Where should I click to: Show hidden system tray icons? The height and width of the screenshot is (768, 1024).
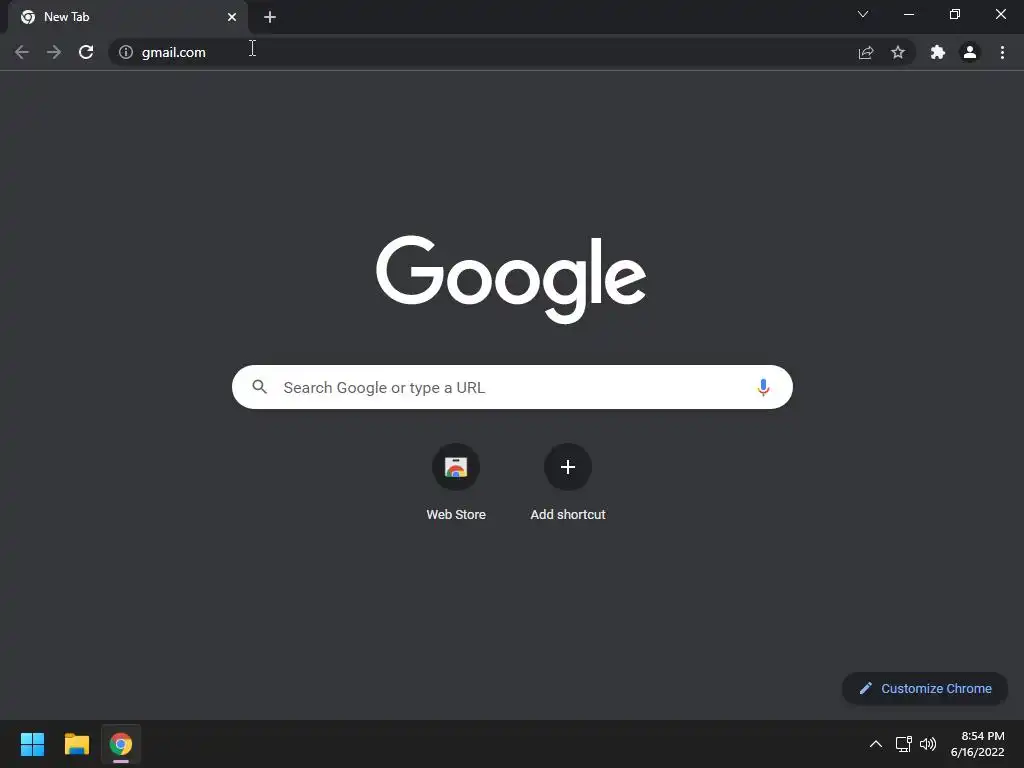[x=876, y=744]
